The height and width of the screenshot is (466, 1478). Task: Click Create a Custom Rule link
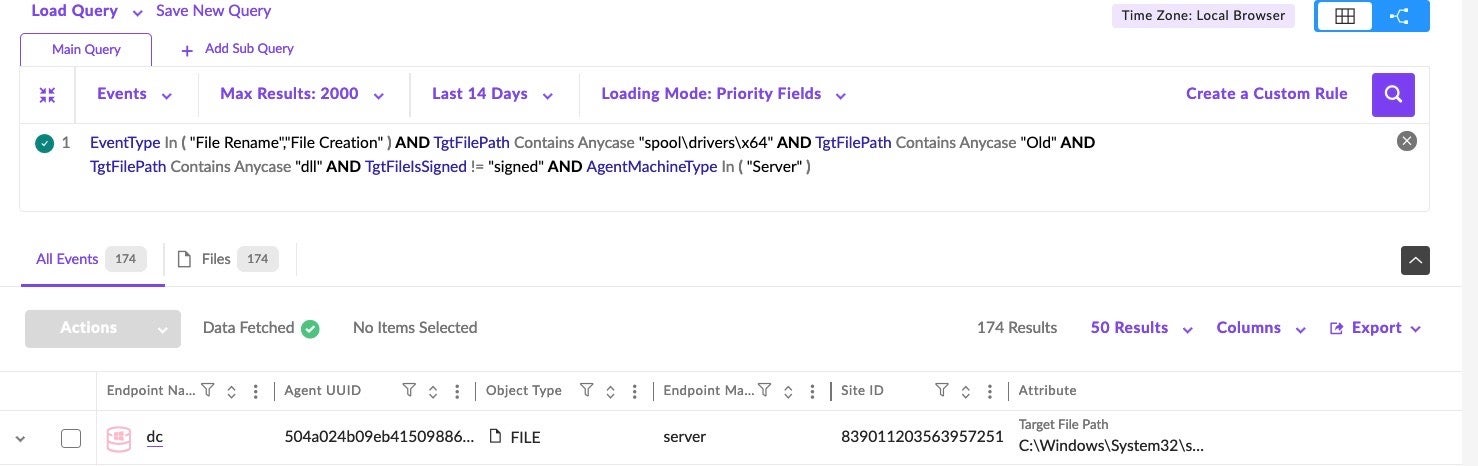(1266, 94)
